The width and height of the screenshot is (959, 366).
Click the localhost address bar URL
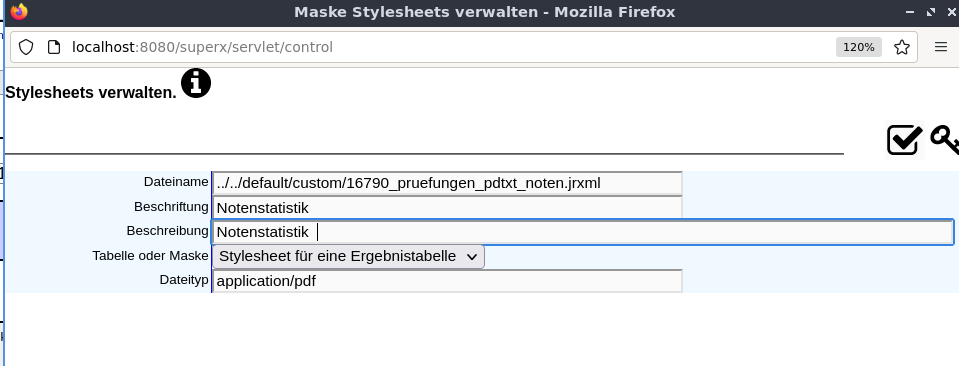click(x=202, y=47)
